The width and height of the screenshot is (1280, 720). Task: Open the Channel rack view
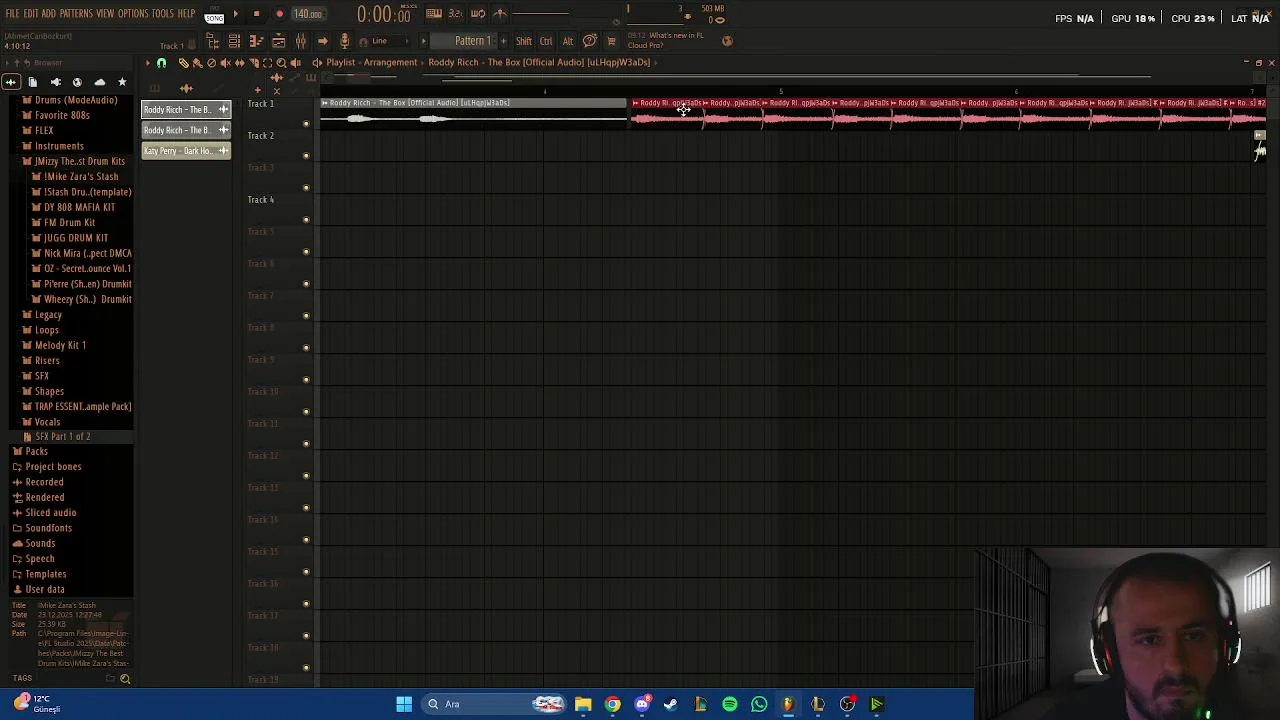(234, 41)
